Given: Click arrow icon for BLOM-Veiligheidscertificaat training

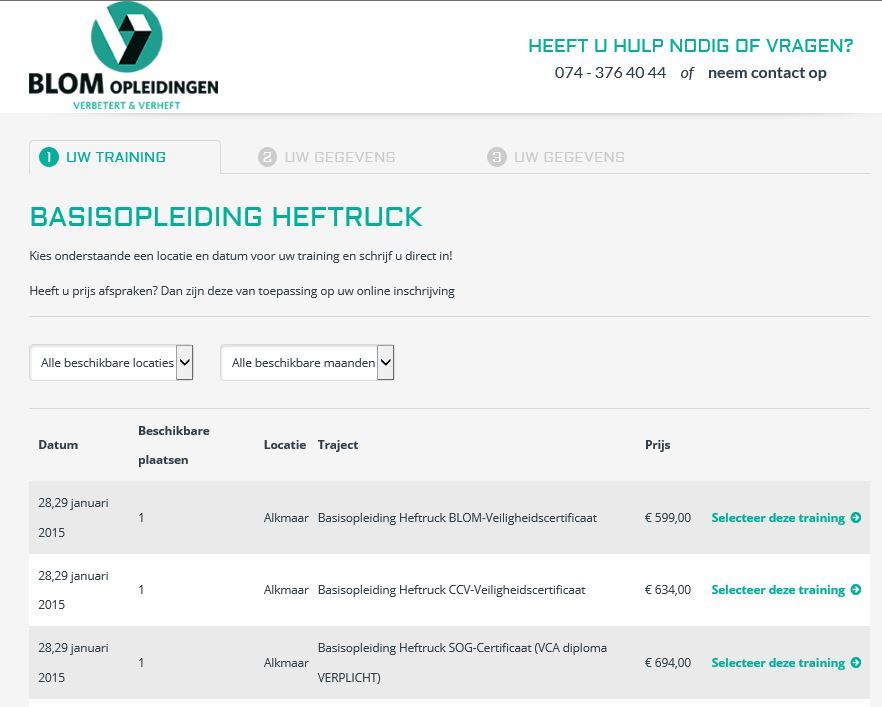Looking at the screenshot, I should (x=855, y=518).
